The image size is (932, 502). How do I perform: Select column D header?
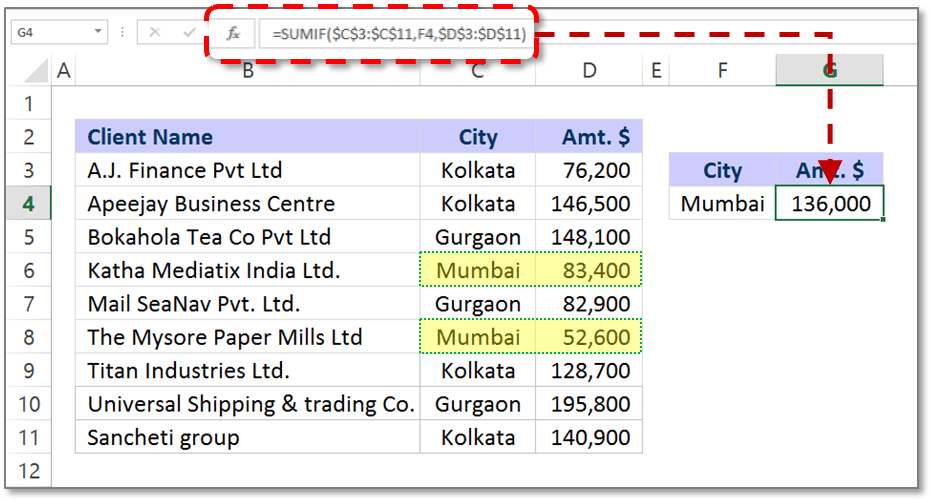[x=589, y=71]
